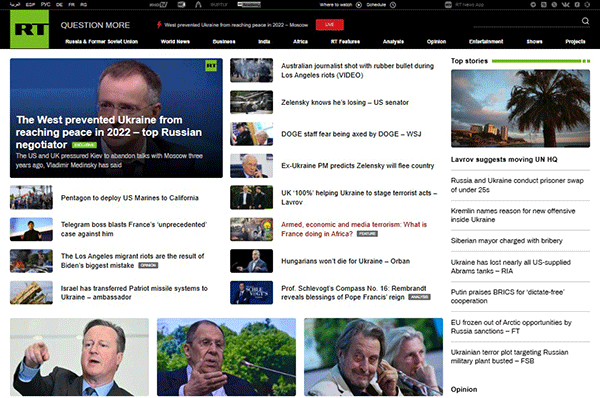Viewport: 600px width, 398px height.
Task: Open 'Zelensky knows he's losing' headline
Action: (345, 102)
